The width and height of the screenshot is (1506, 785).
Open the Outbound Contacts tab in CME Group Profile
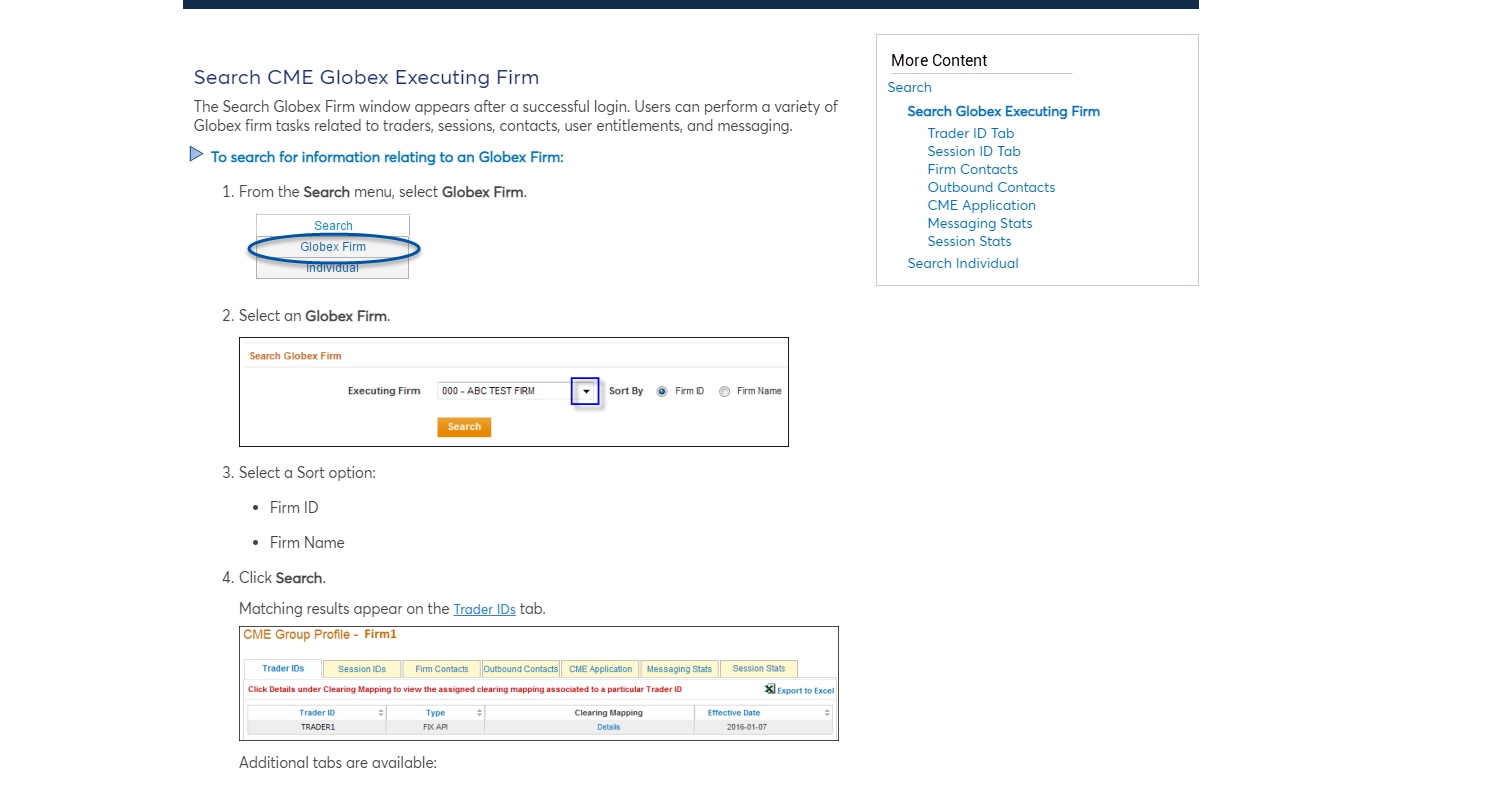tap(521, 669)
